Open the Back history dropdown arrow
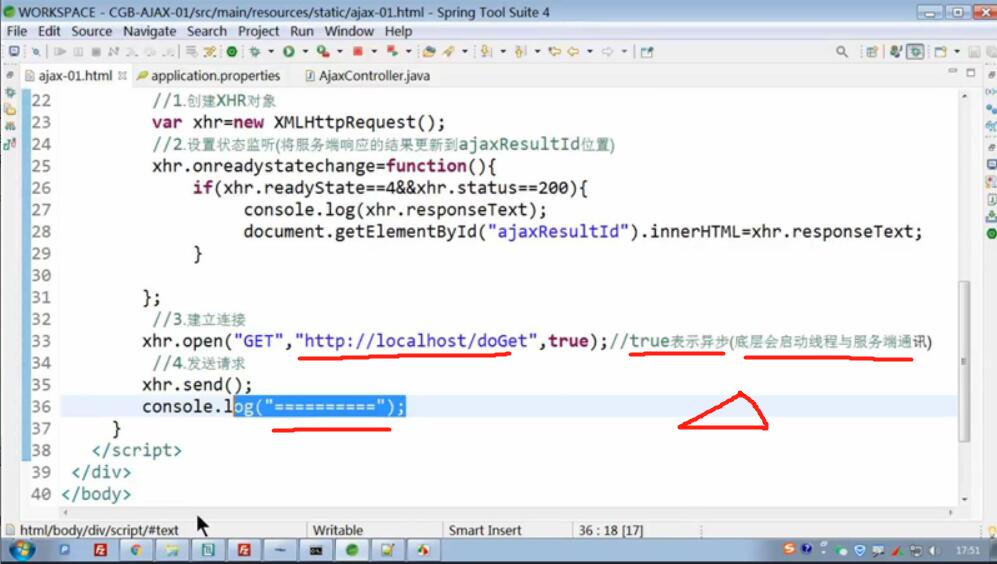 (x=590, y=52)
